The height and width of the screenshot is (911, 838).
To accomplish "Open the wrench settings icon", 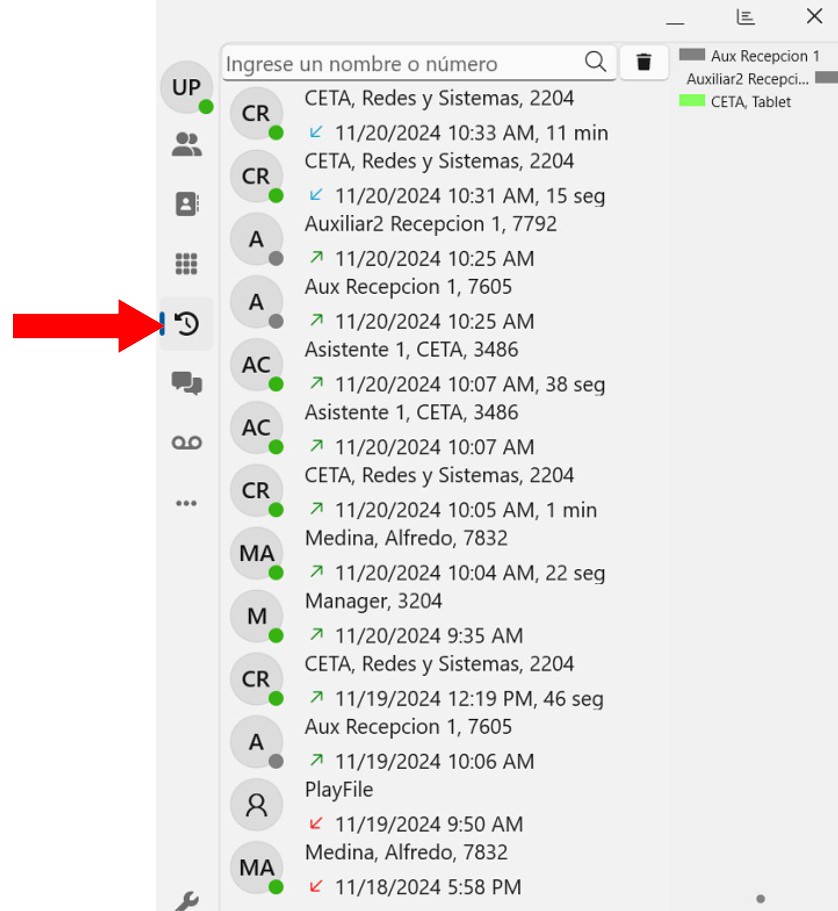I will (x=186, y=900).
